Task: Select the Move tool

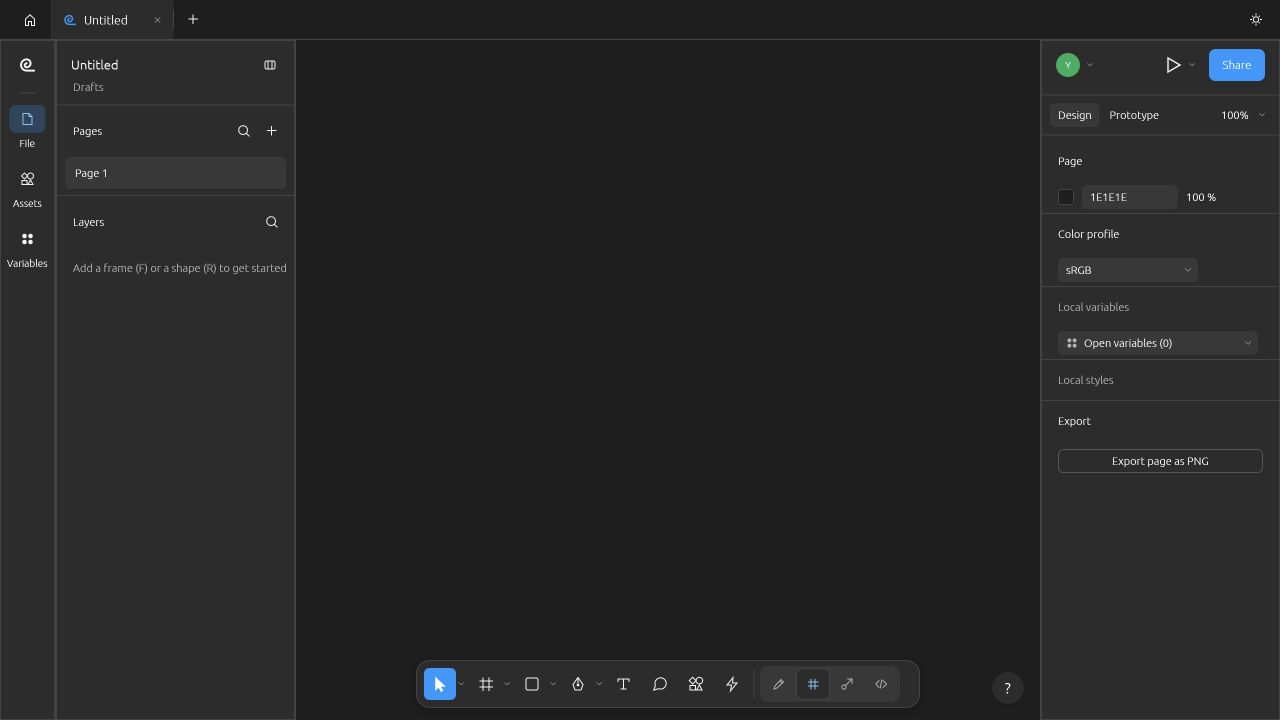Action: click(440, 684)
